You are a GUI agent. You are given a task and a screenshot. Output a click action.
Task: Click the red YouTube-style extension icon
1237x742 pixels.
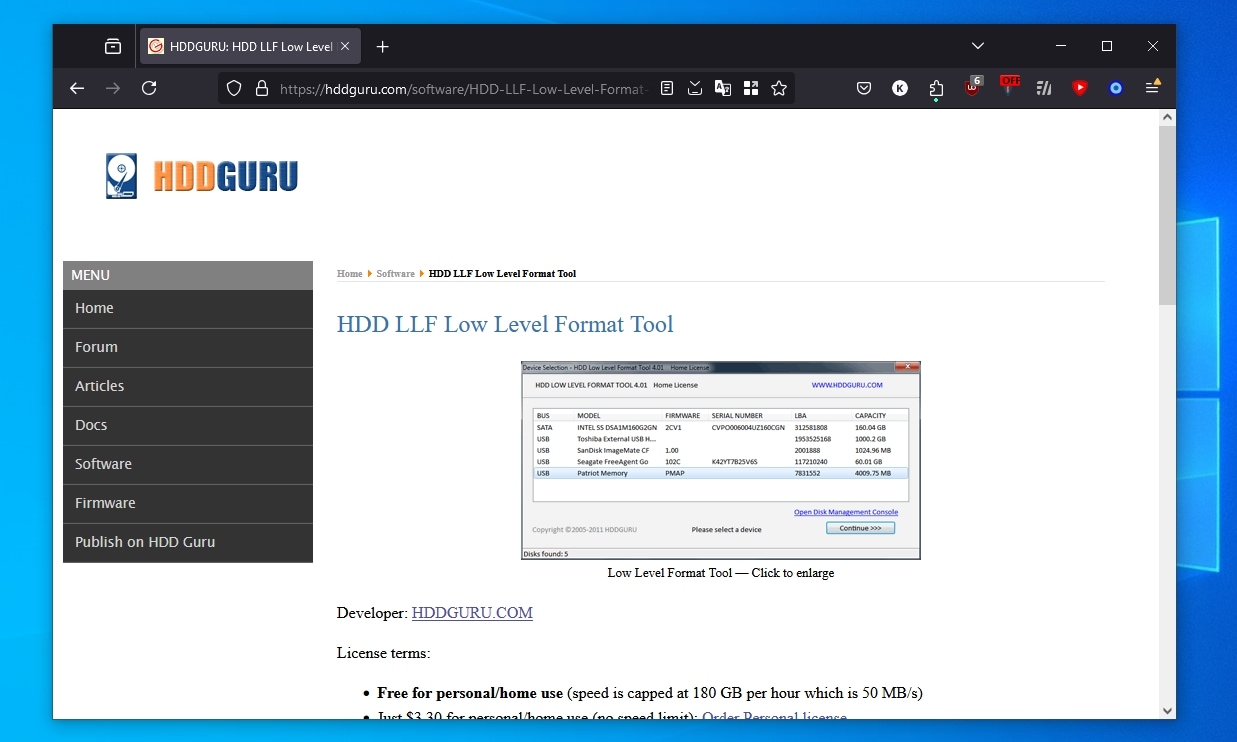pos(1080,88)
